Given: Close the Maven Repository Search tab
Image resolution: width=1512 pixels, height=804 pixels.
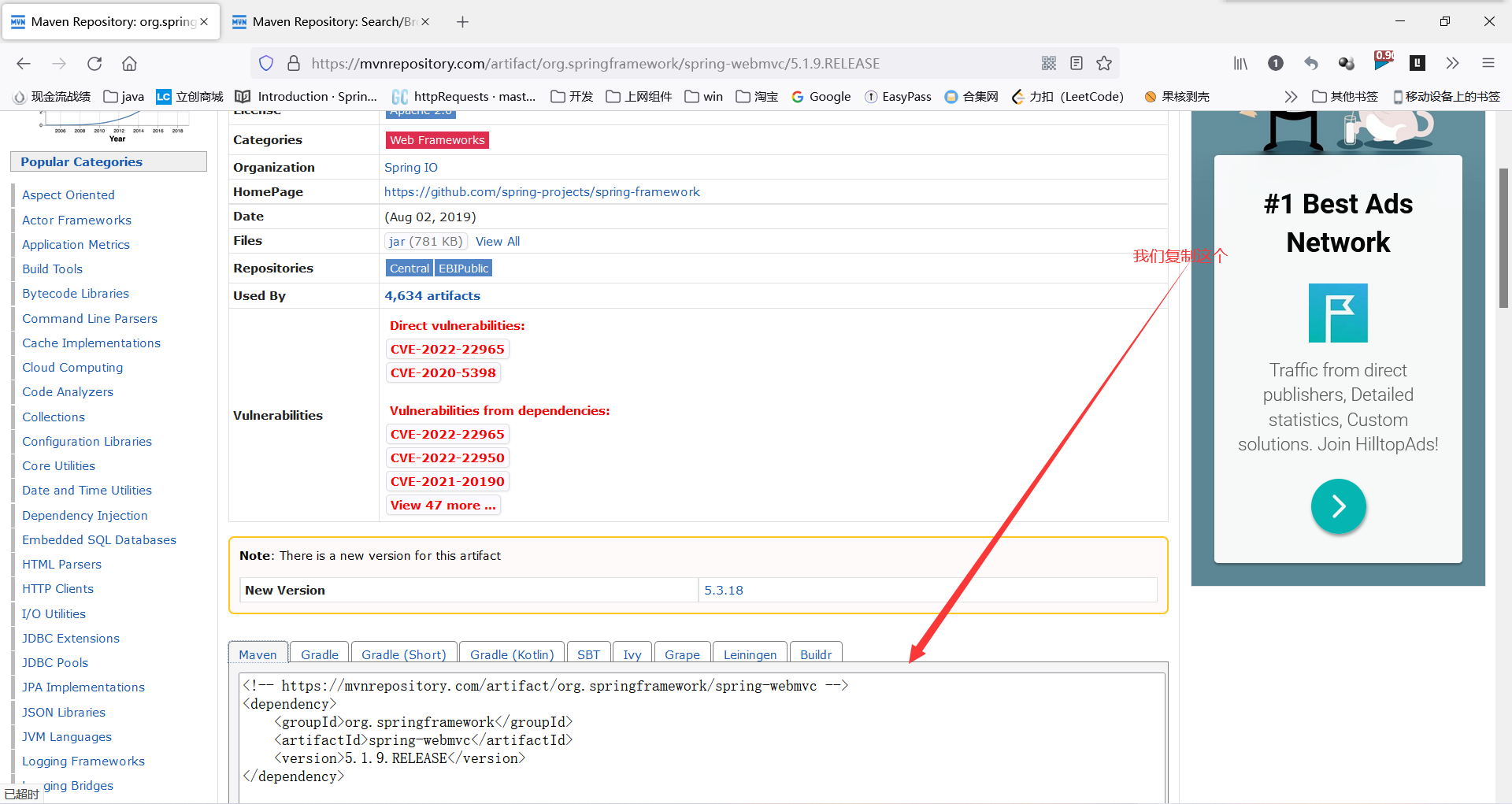Looking at the screenshot, I should click(x=425, y=22).
